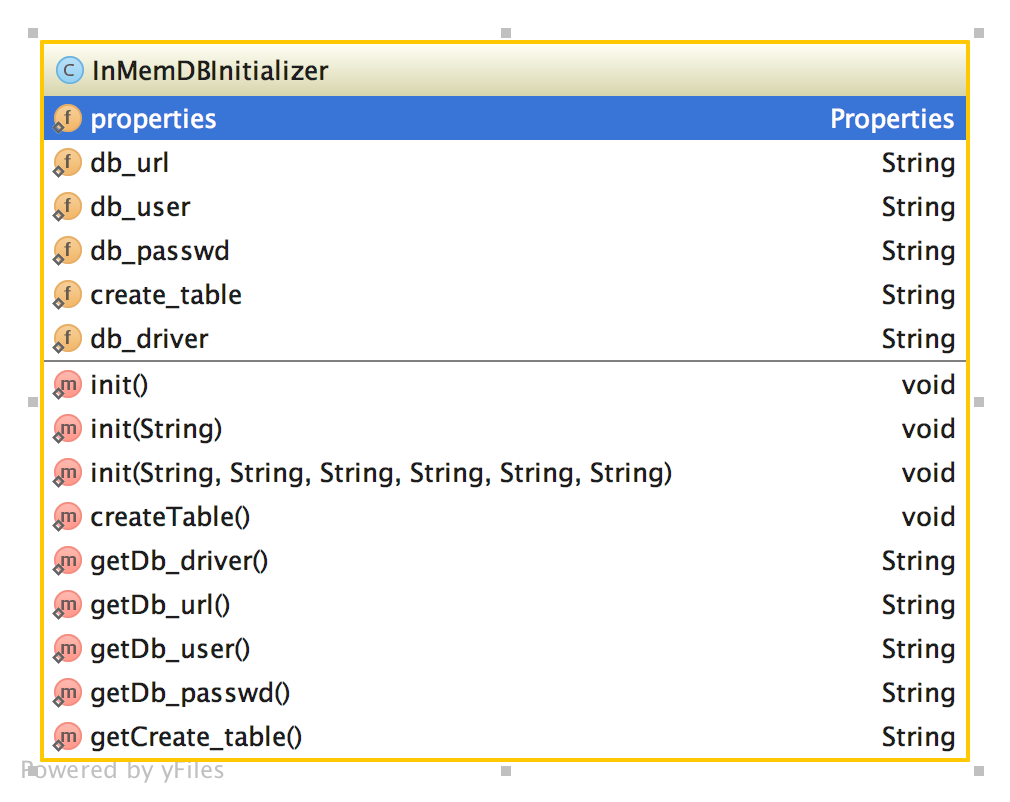Select the getDb_driver() method name
Viewport: 1010px width, 802px height.
[179, 561]
